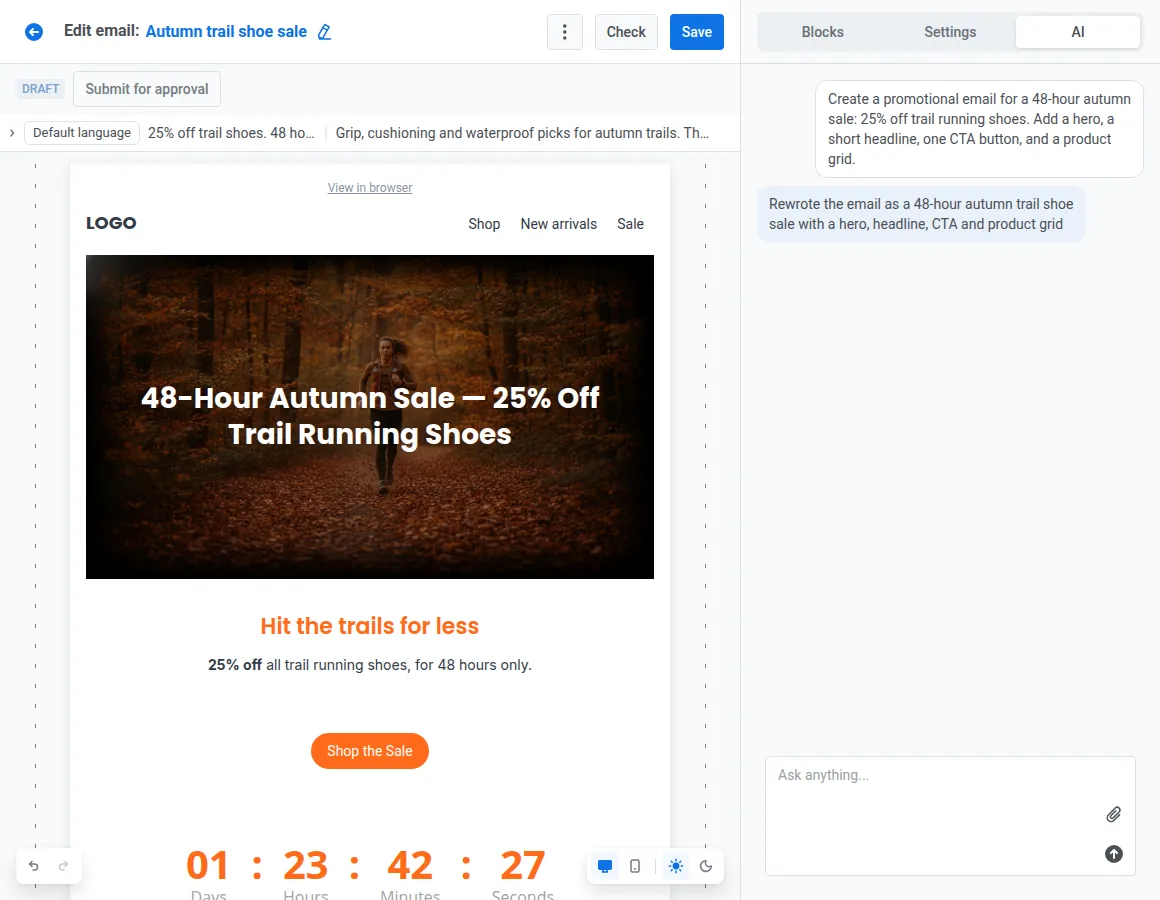The height and width of the screenshot is (900, 1160).
Task: Save the email
Action: 696,32
